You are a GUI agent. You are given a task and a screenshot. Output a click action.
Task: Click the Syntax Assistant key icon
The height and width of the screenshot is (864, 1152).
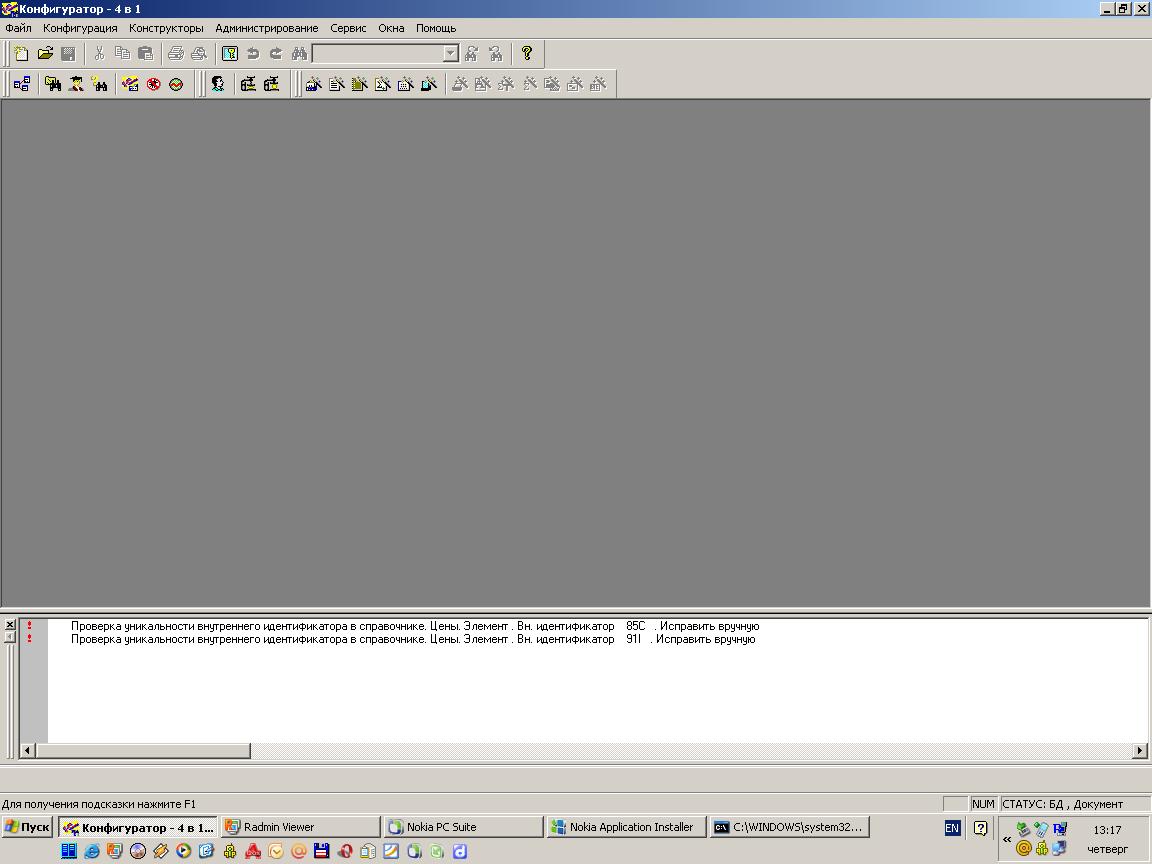pyautogui.click(x=230, y=54)
